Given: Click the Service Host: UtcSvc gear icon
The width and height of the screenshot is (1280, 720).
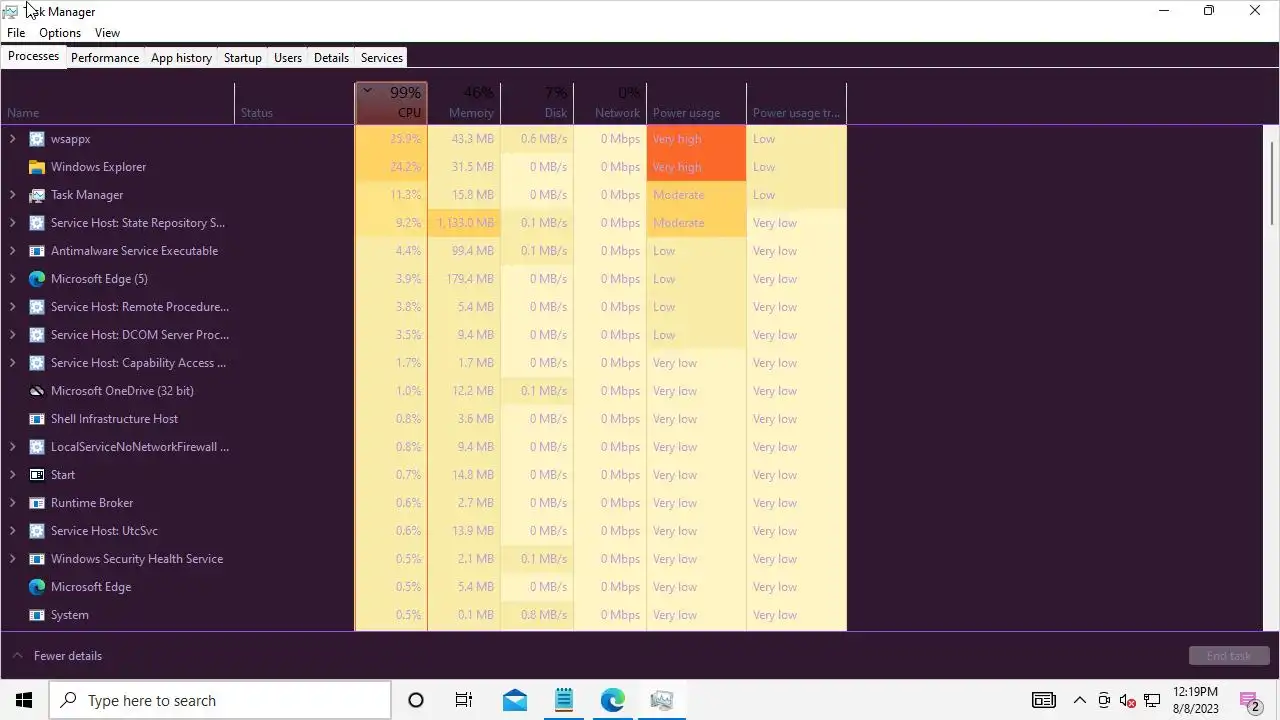Looking at the screenshot, I should (37, 531).
